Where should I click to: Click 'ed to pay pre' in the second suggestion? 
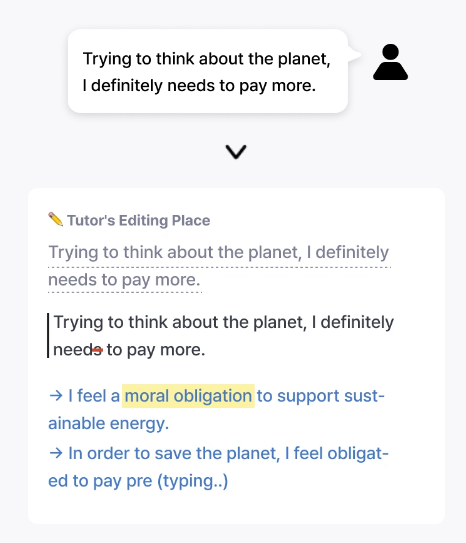click(x=100, y=481)
